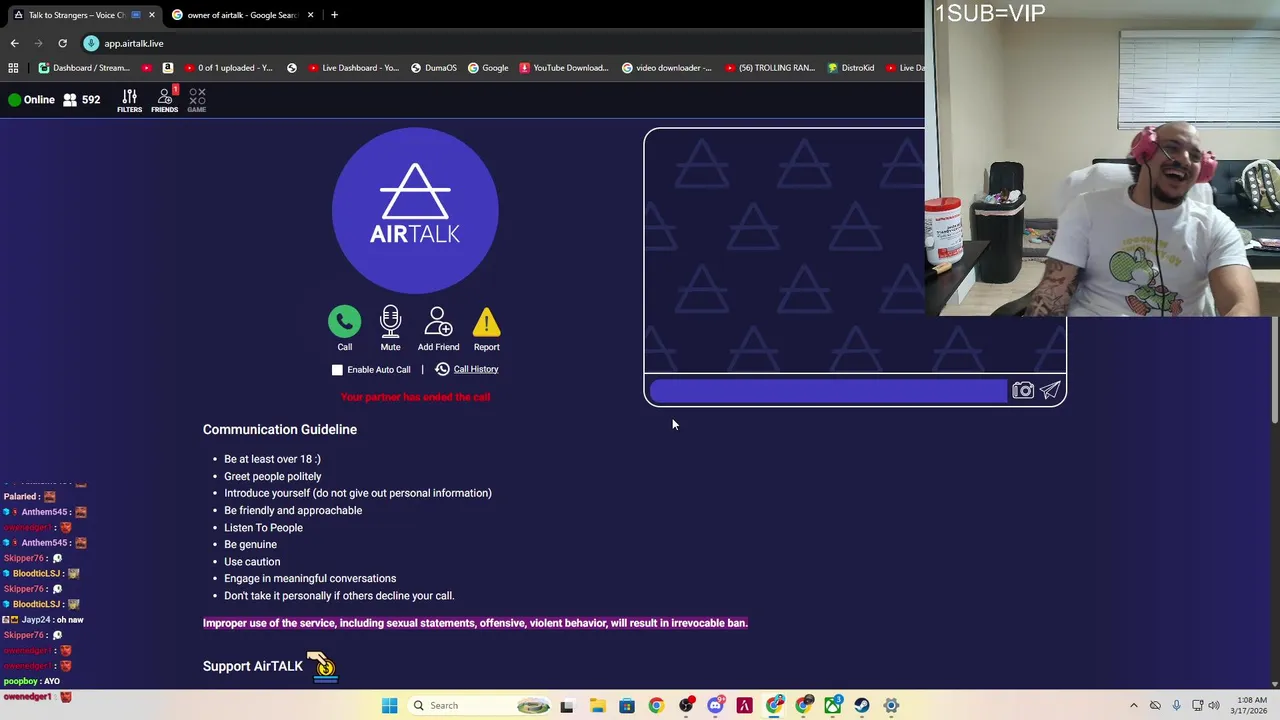Open the Live Dashboard bookmark
Screen dimensions: 1280x720
coord(354,68)
